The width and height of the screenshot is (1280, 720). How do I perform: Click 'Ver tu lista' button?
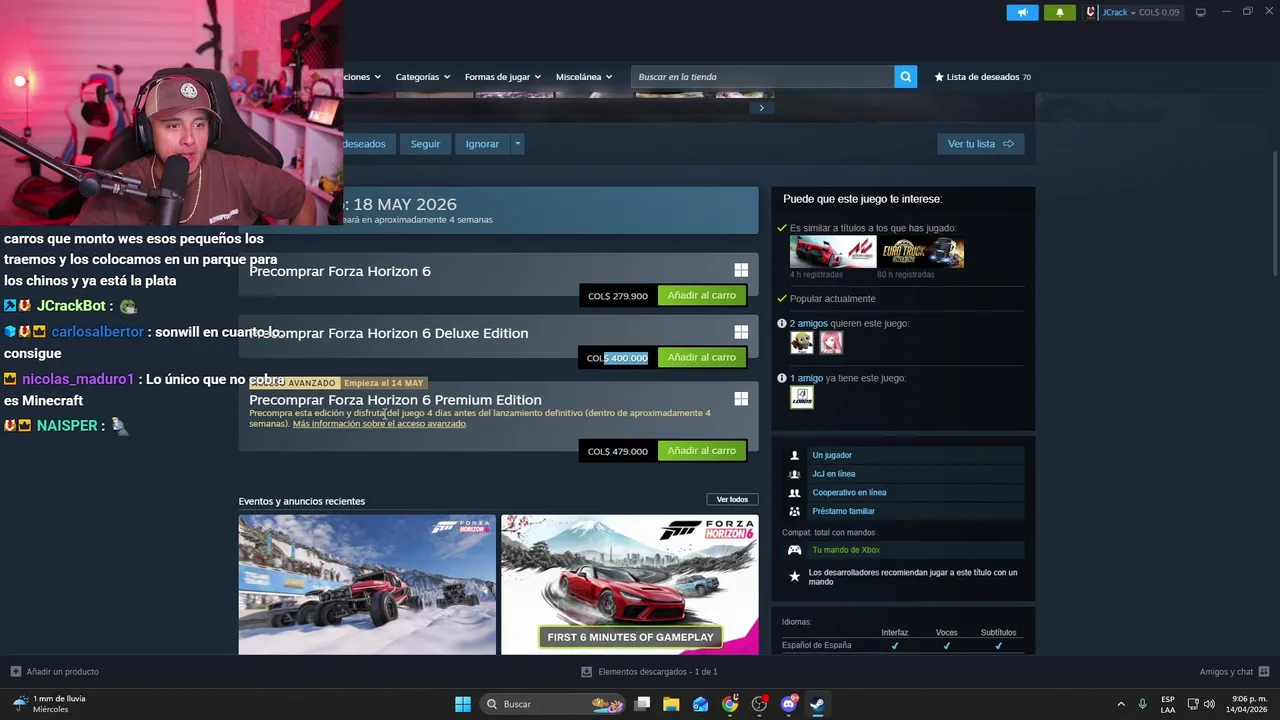(x=981, y=144)
